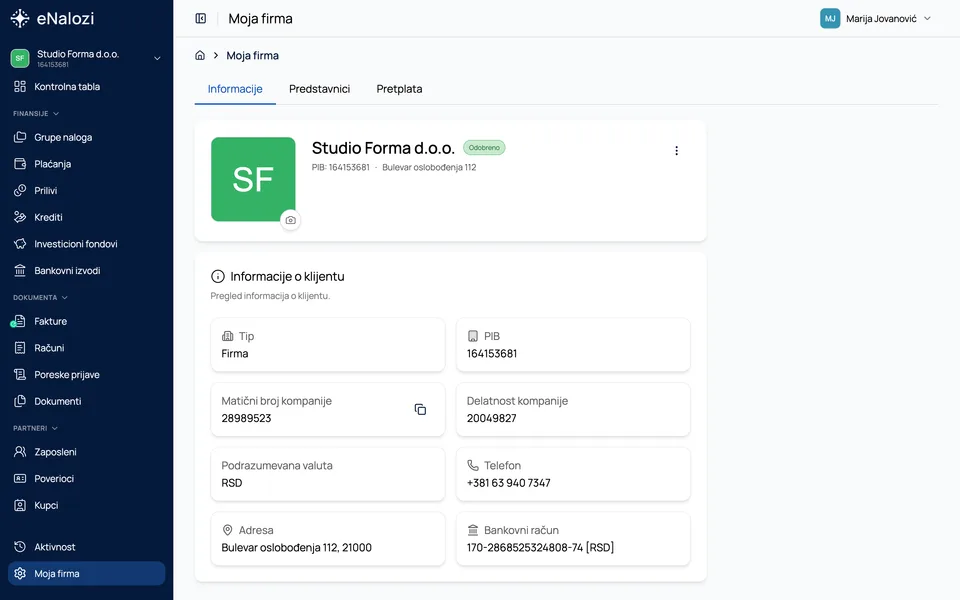Viewport: 960px width, 600px height.
Task: Click the Aktivnost history icon
Action: tap(20, 547)
